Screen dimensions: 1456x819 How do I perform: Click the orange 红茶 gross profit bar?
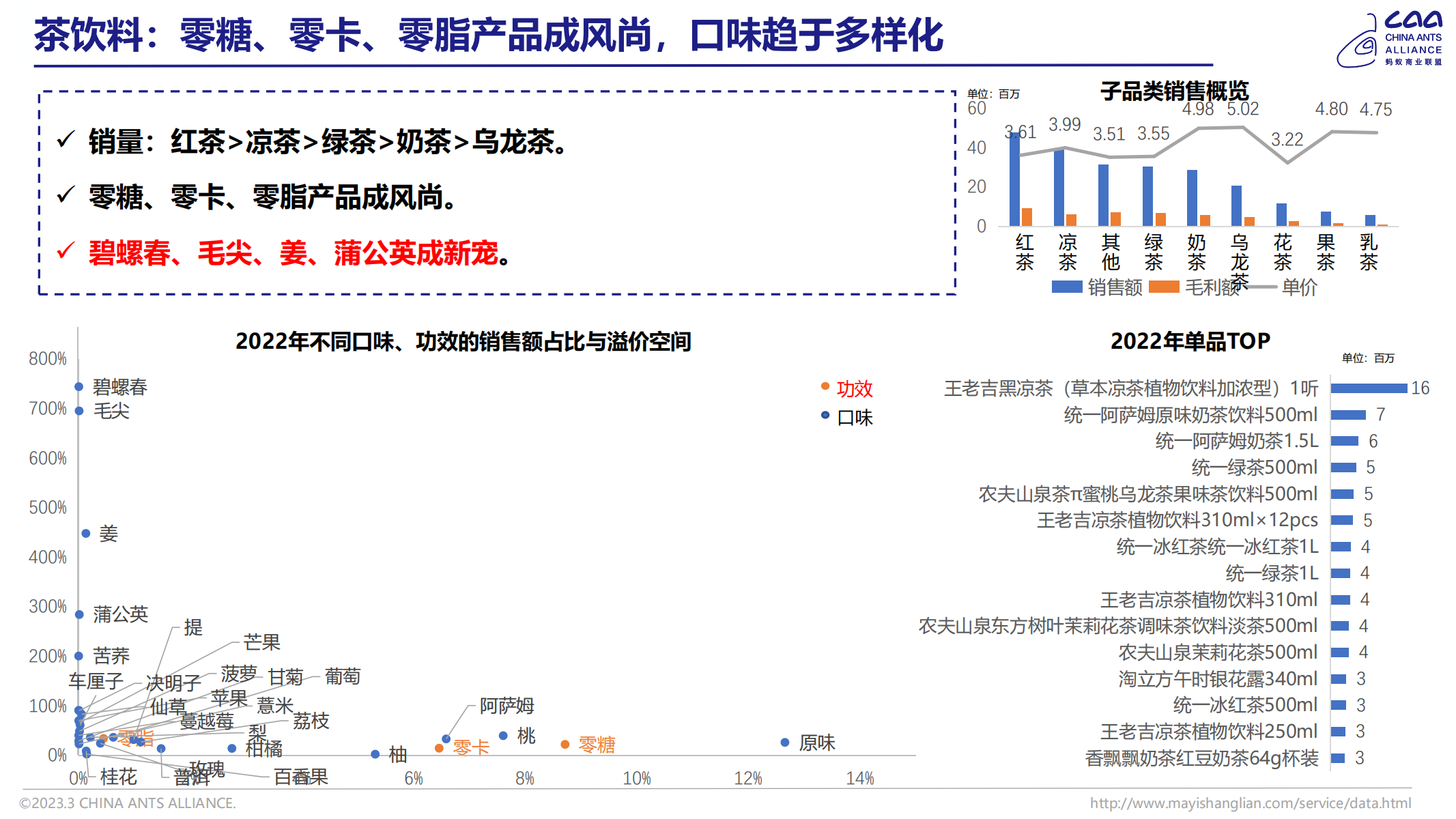[1027, 217]
